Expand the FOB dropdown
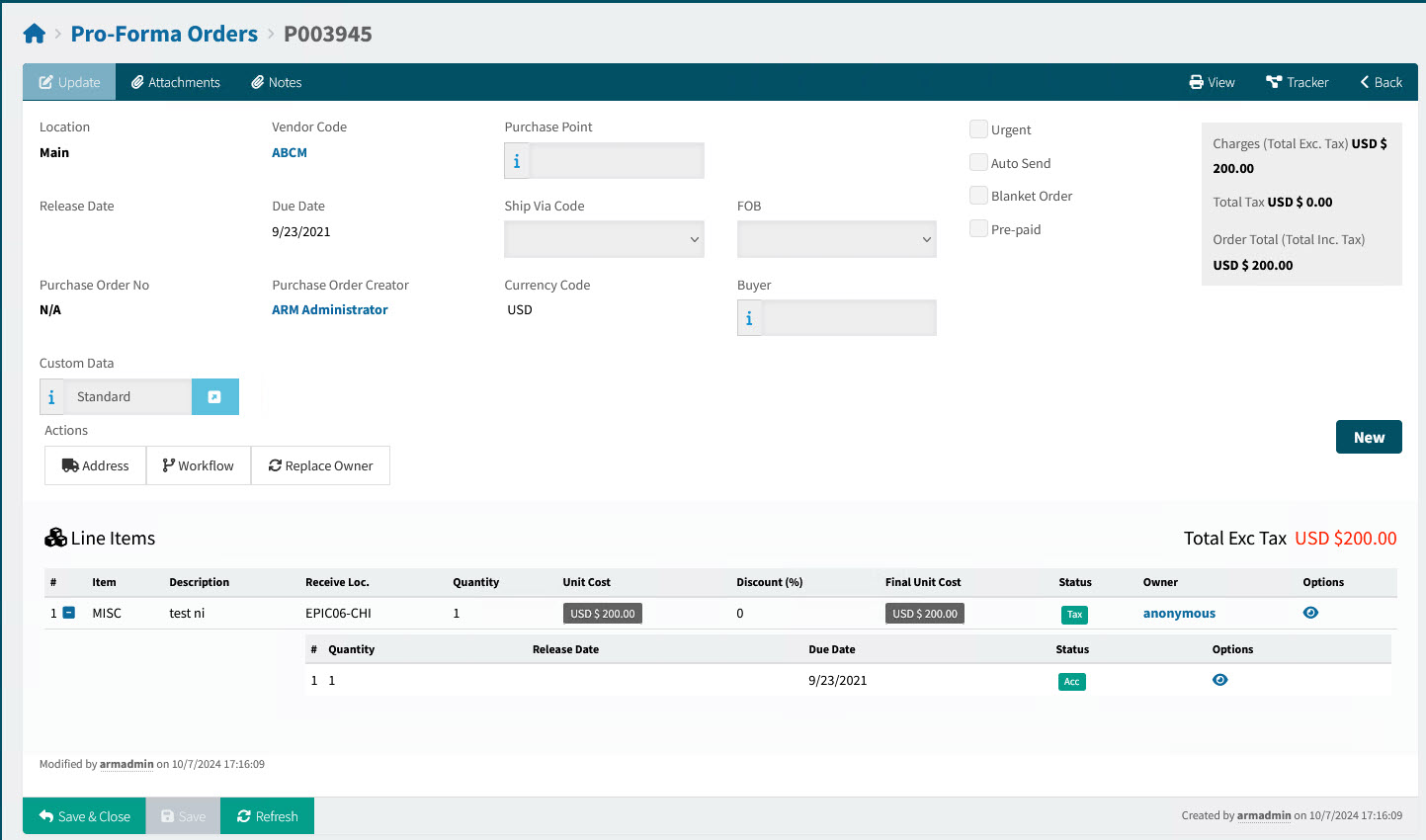Screen dimensions: 1426x840 [x=836, y=239]
